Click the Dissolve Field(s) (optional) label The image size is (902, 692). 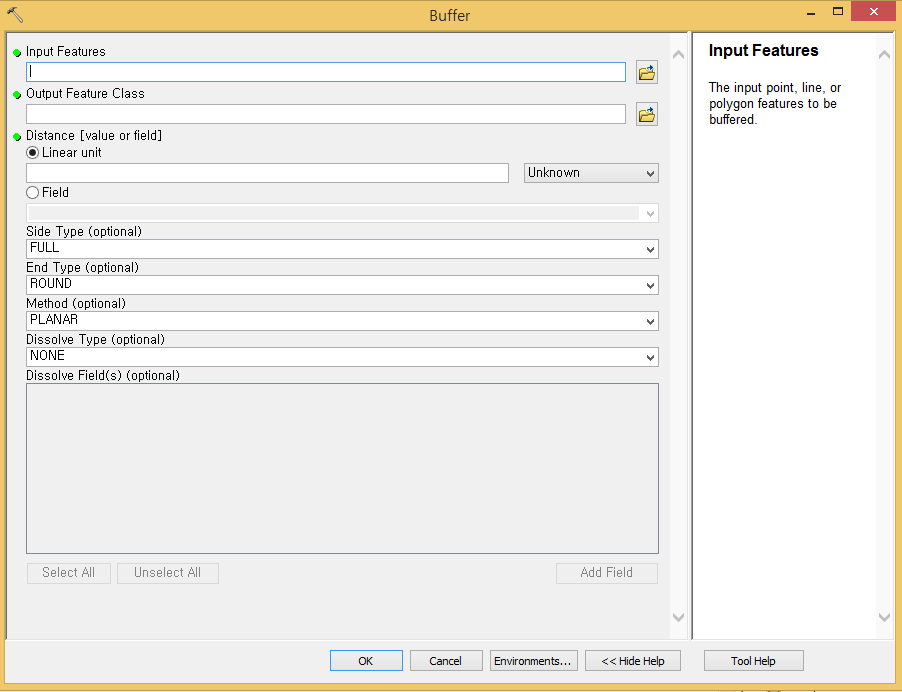point(103,376)
